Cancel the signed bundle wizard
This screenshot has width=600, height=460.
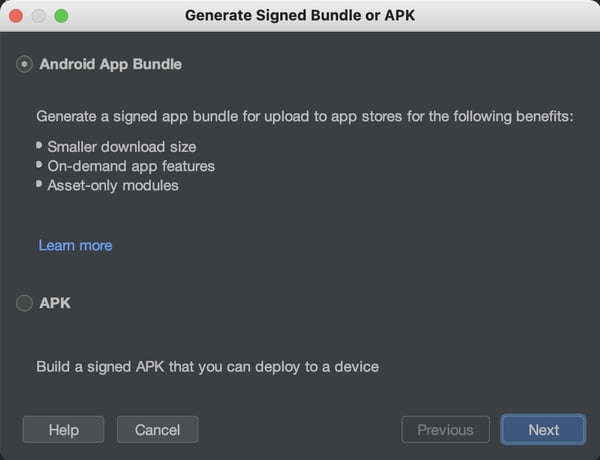pyautogui.click(x=158, y=430)
